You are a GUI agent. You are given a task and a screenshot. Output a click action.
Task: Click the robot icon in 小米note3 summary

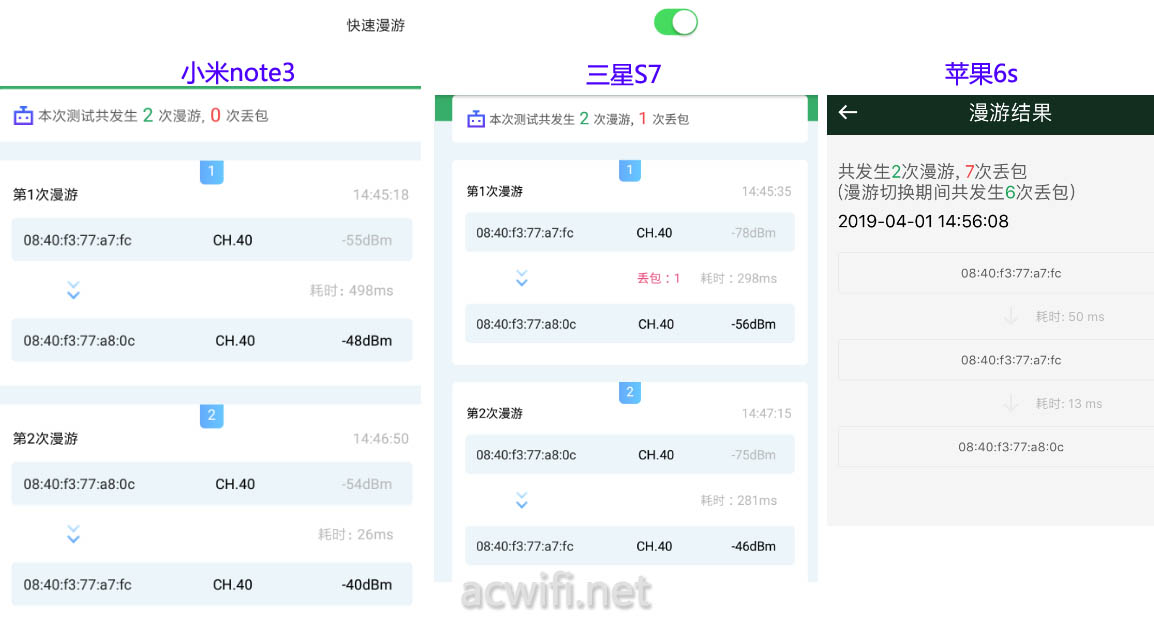pos(24,116)
